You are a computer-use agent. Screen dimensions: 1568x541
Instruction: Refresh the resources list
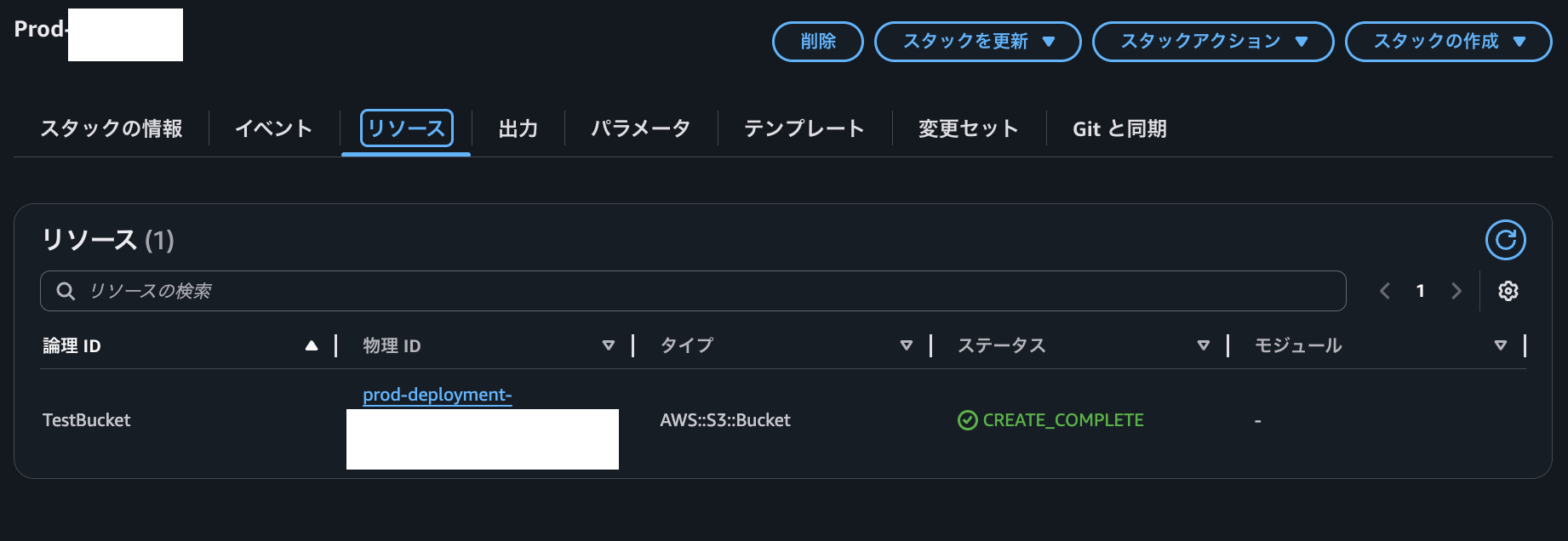1505,239
